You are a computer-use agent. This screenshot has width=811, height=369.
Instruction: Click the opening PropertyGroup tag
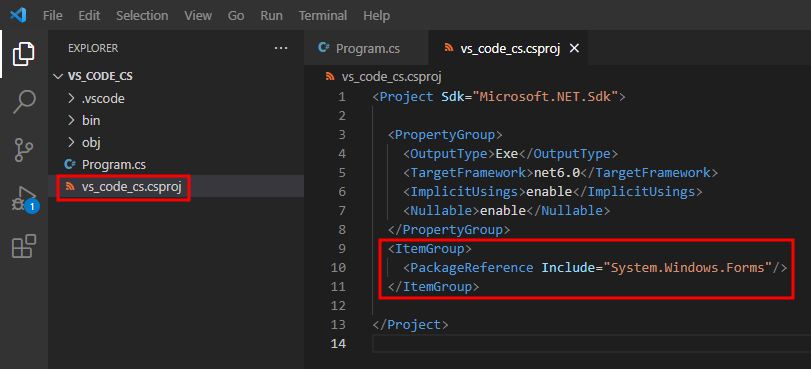pyautogui.click(x=445, y=135)
